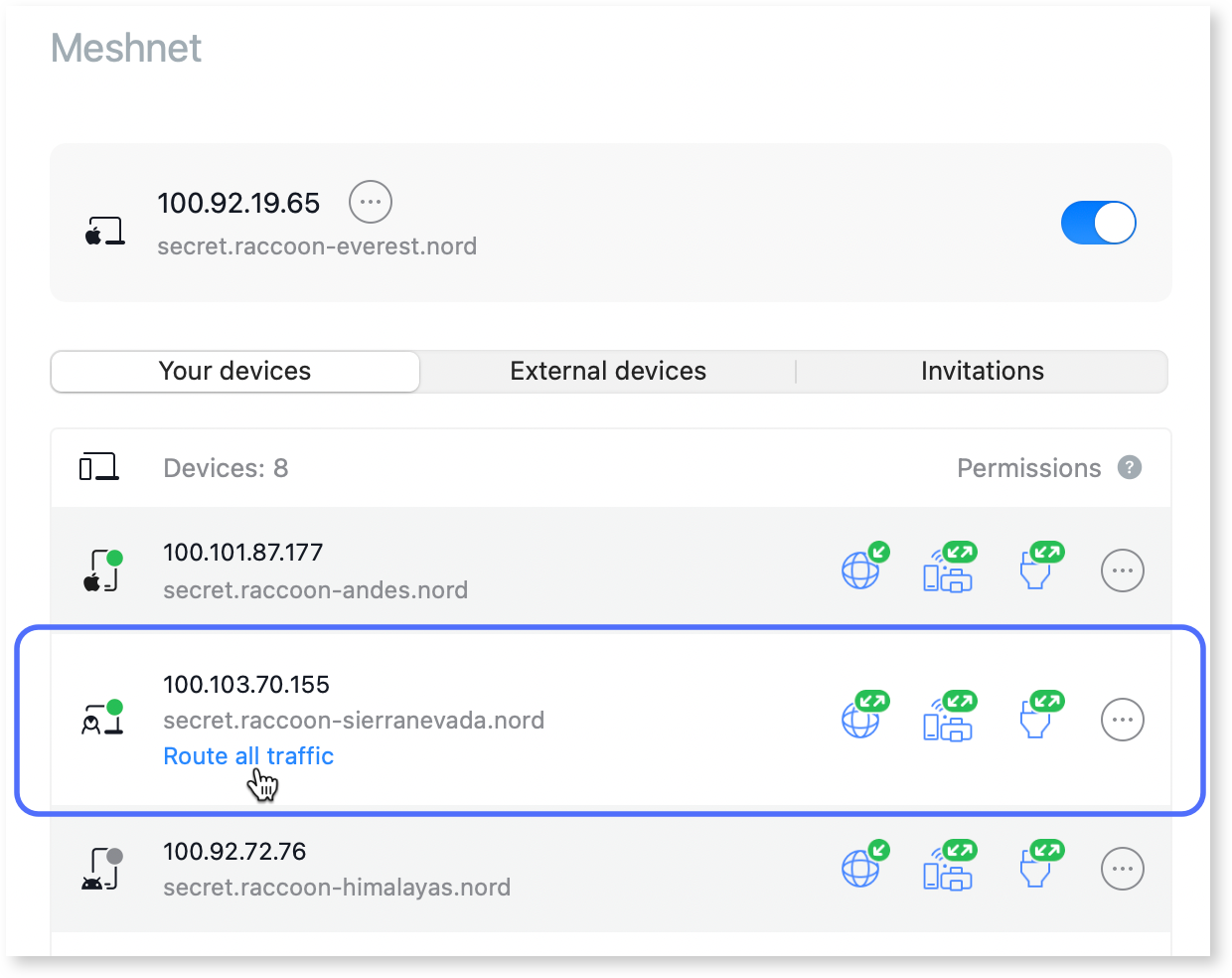Click the local network access icon for secret.raccoon-sierranevada.nord
1232x978 pixels.
[950, 717]
